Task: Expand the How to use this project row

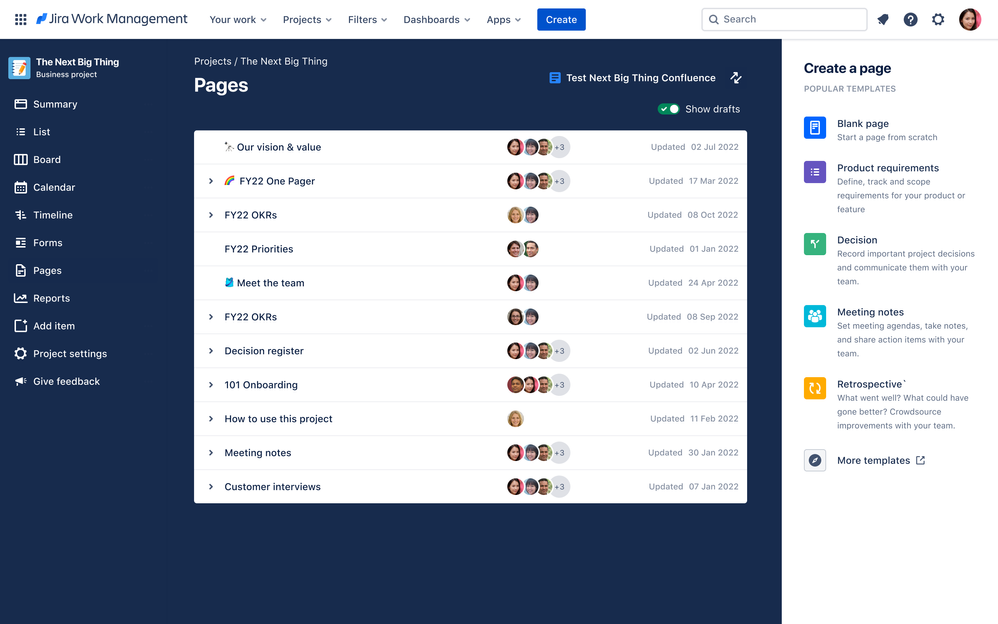Action: (x=211, y=418)
